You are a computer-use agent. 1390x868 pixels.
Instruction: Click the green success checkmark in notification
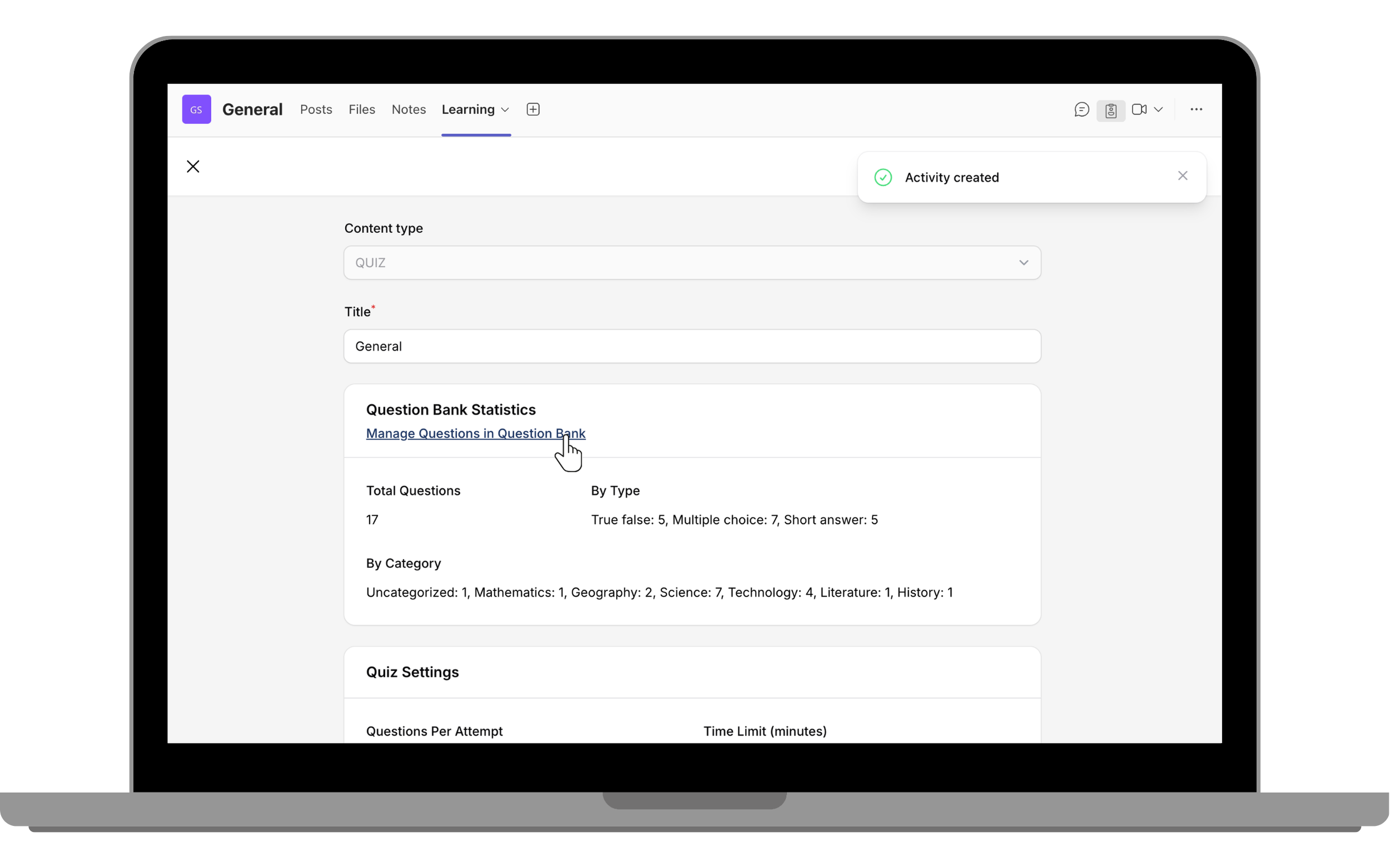pos(882,177)
